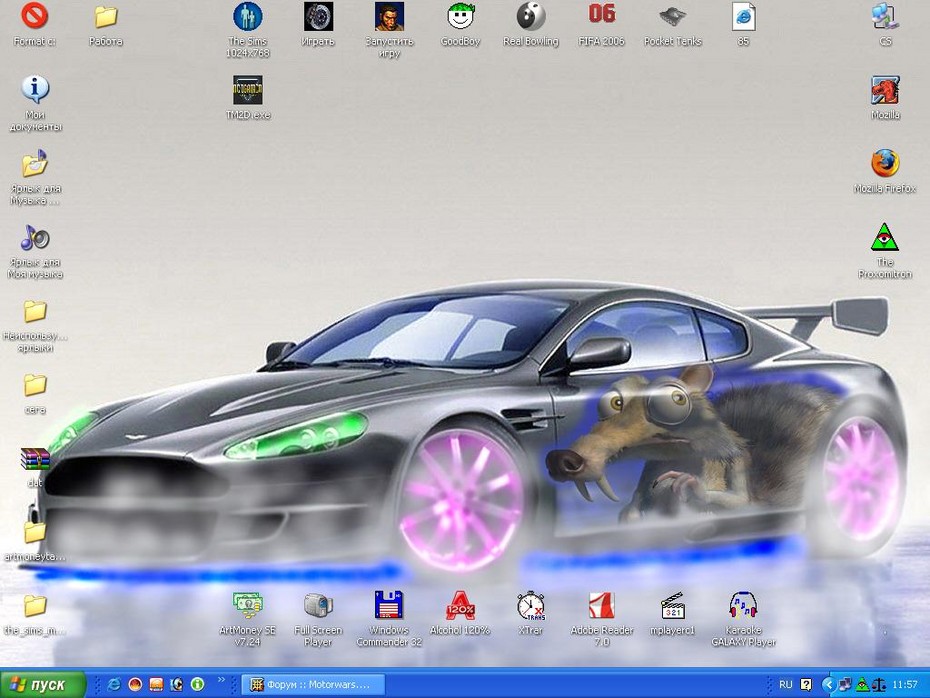Open the пуск Start menu
Screen dimensions: 930x698
pyautogui.click(x=43, y=684)
